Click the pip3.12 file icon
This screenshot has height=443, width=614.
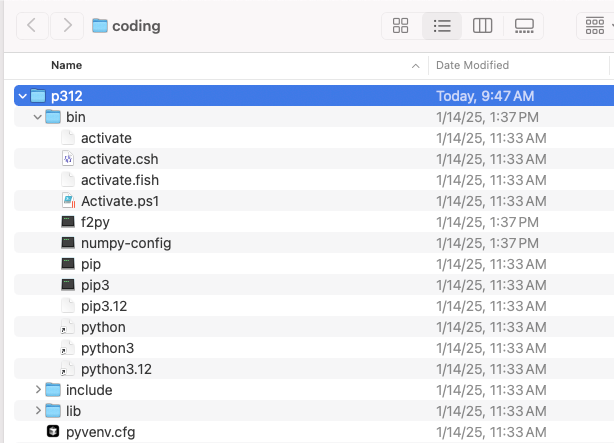point(68,306)
